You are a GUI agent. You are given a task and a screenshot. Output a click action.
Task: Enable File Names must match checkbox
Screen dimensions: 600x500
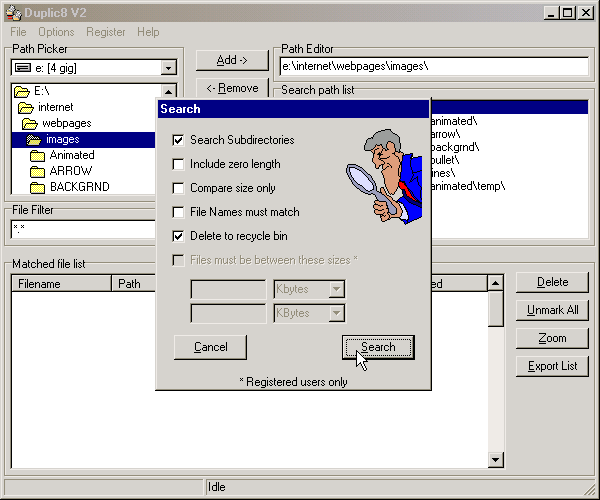click(x=179, y=212)
